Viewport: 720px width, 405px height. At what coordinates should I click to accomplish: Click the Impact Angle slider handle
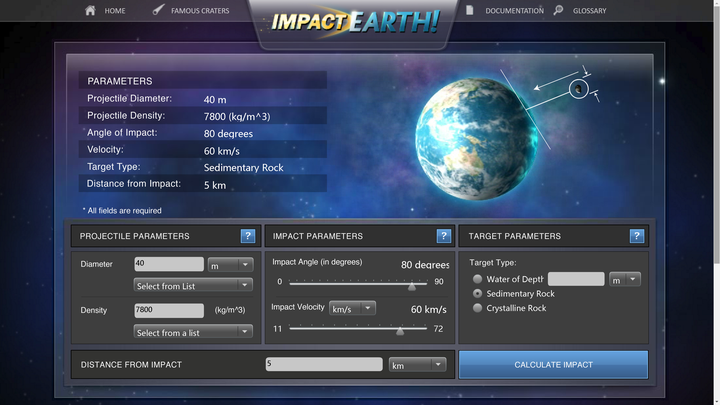(x=412, y=286)
